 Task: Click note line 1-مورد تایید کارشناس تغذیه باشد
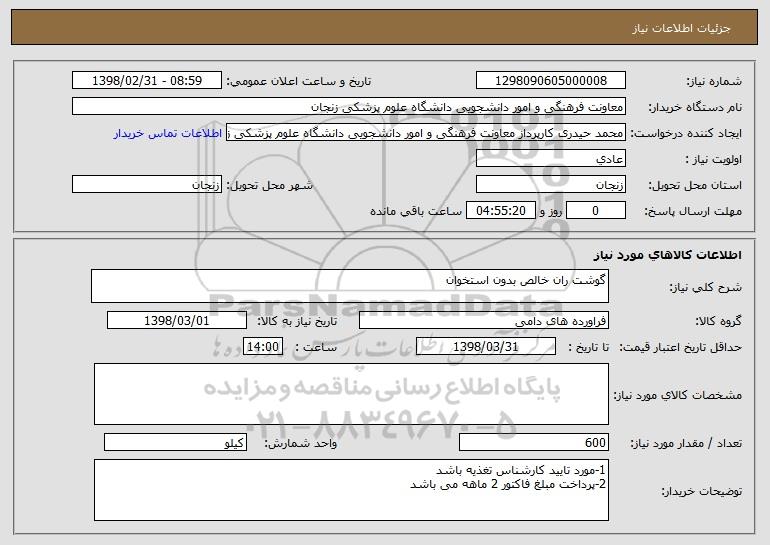tap(521, 470)
